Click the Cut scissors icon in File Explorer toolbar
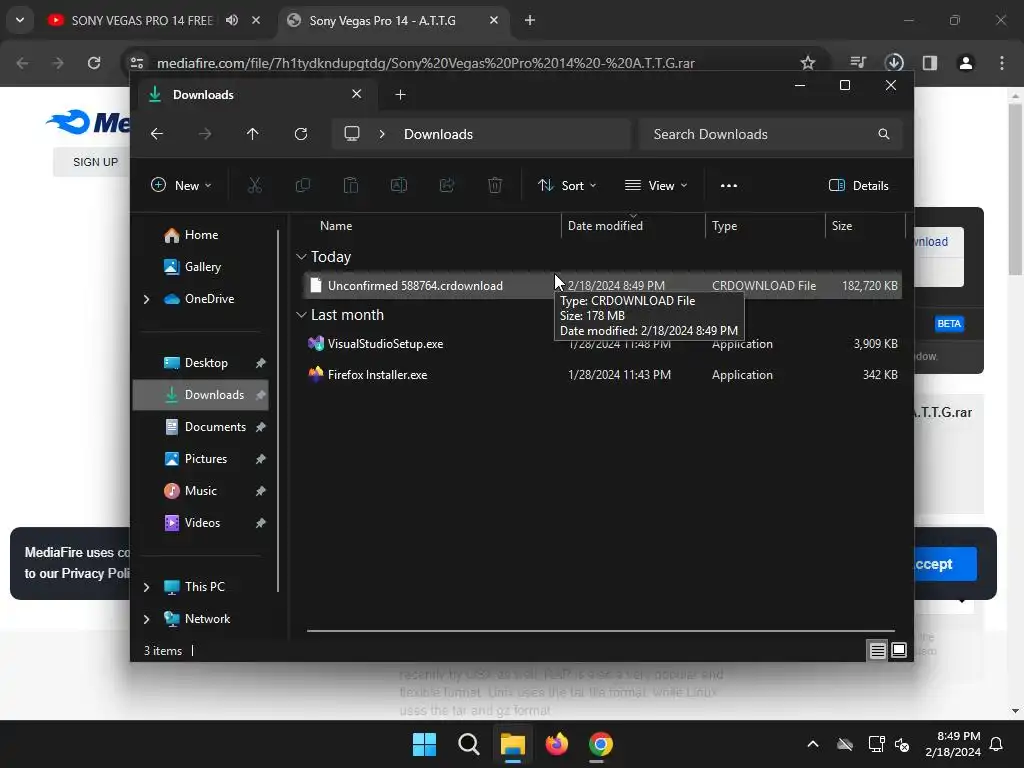The width and height of the screenshot is (1024, 768). pos(255,185)
